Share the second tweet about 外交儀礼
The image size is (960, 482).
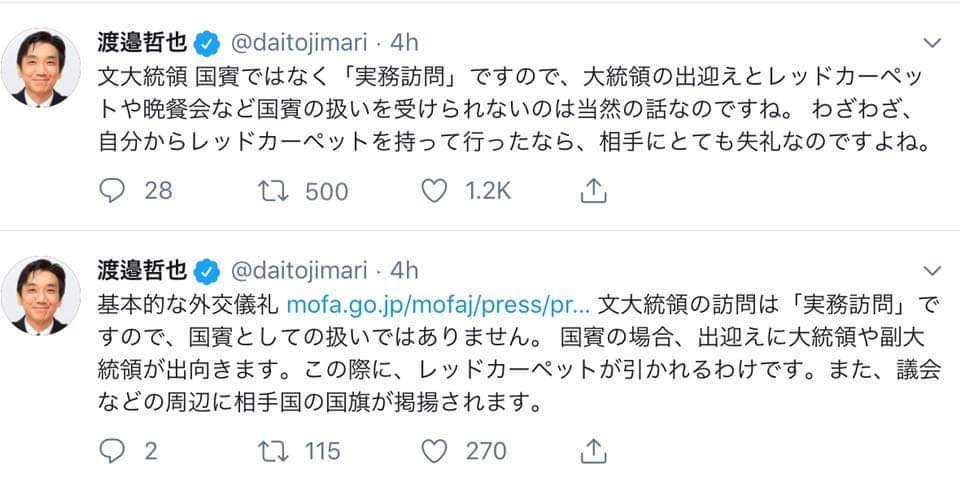point(593,451)
